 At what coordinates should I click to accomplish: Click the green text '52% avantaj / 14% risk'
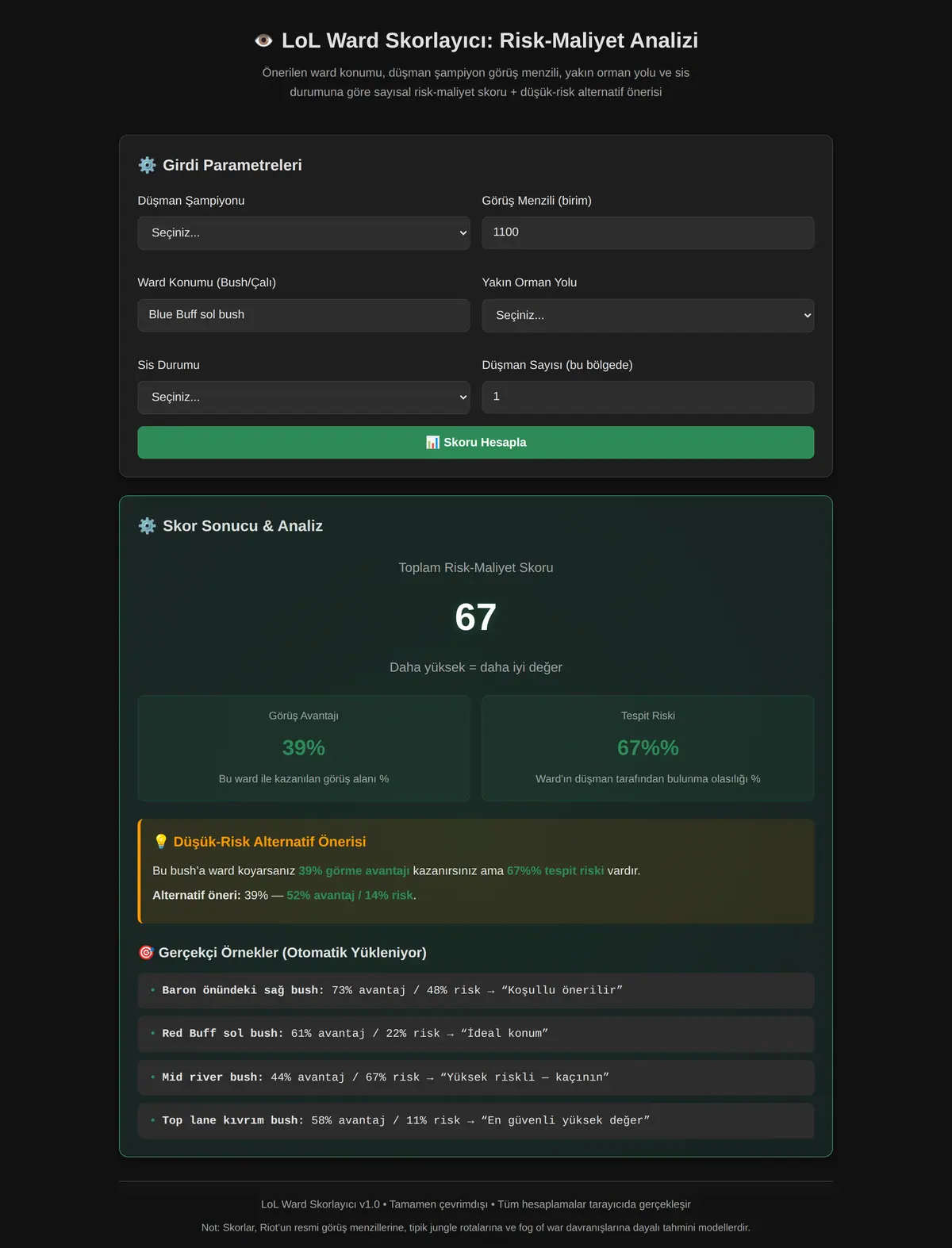point(350,896)
